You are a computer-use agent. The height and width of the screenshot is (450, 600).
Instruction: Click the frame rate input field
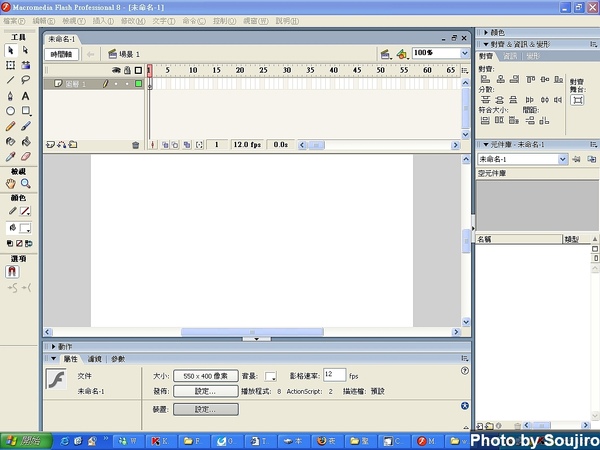coord(333,374)
